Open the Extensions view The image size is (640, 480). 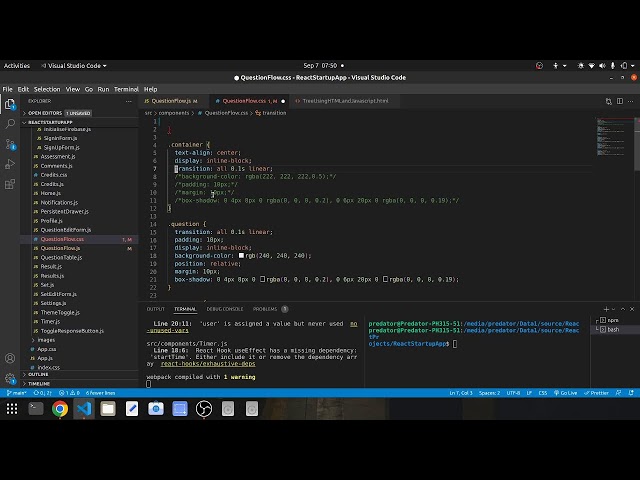(10, 184)
